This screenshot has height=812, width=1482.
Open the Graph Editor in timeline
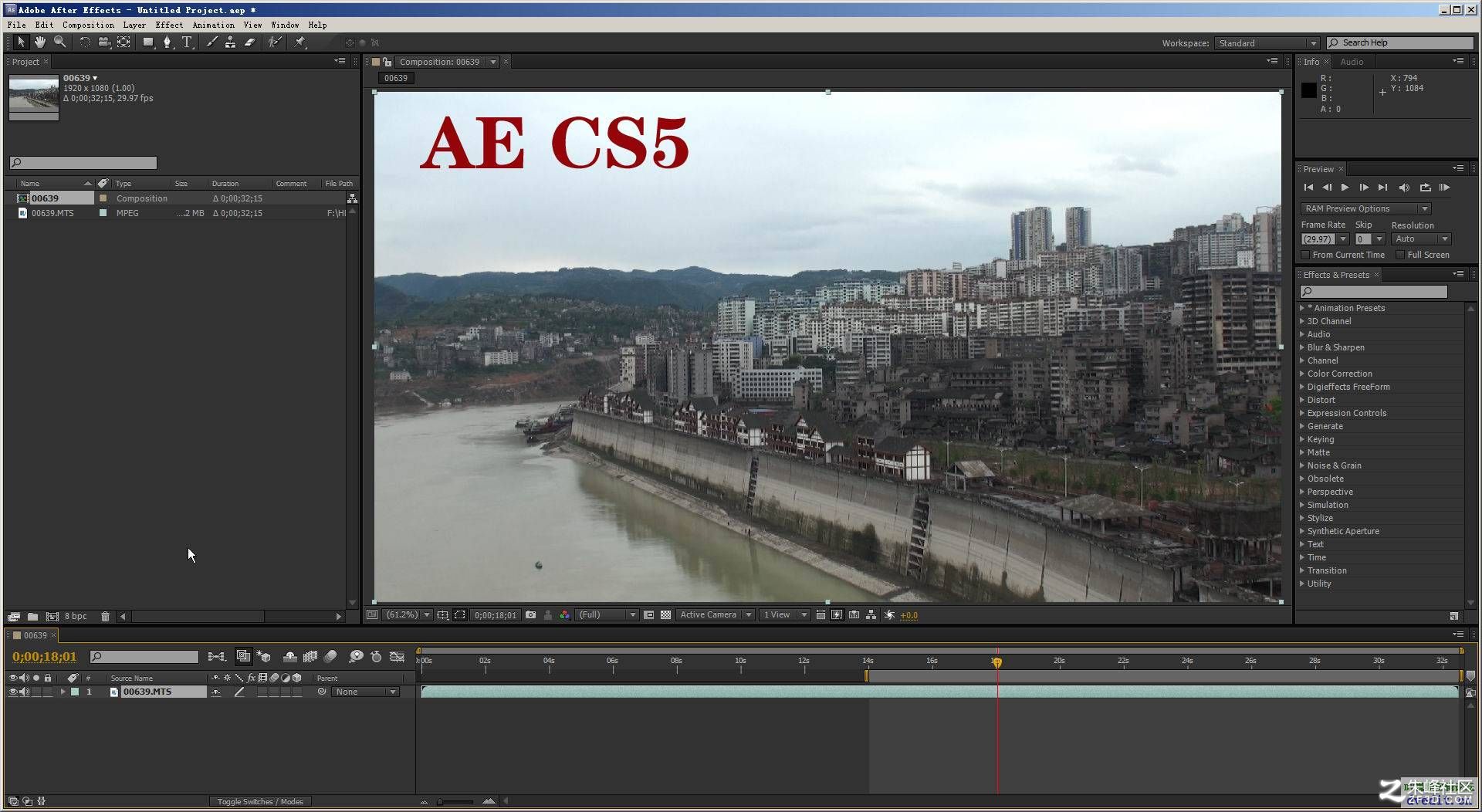[397, 657]
